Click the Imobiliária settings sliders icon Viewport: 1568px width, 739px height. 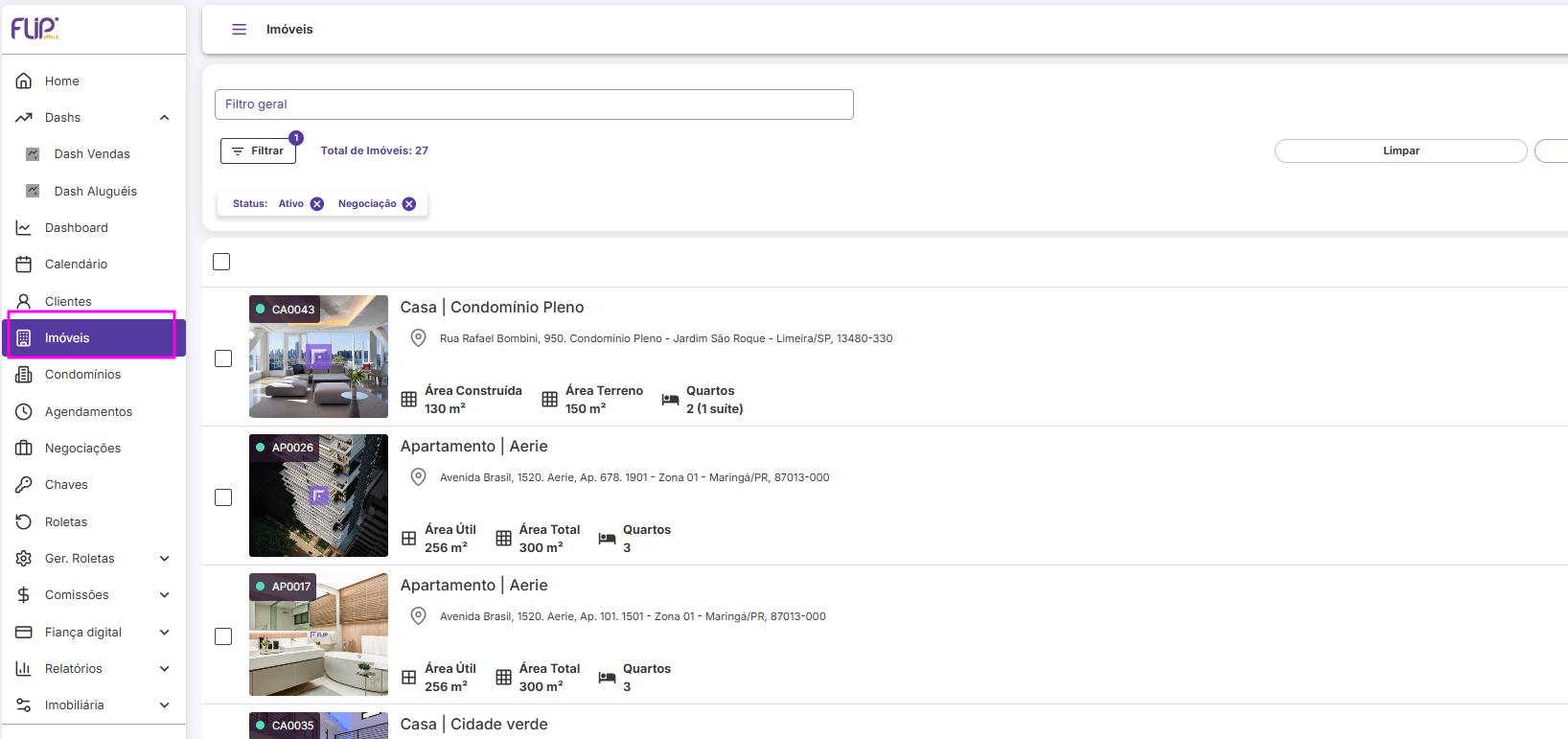tap(24, 705)
